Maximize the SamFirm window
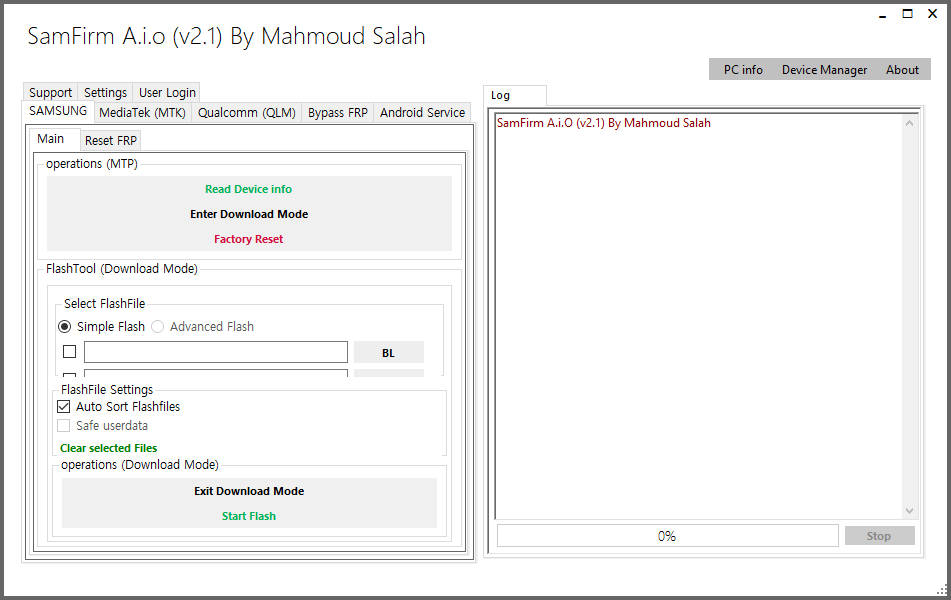The height and width of the screenshot is (600, 951). 907,14
